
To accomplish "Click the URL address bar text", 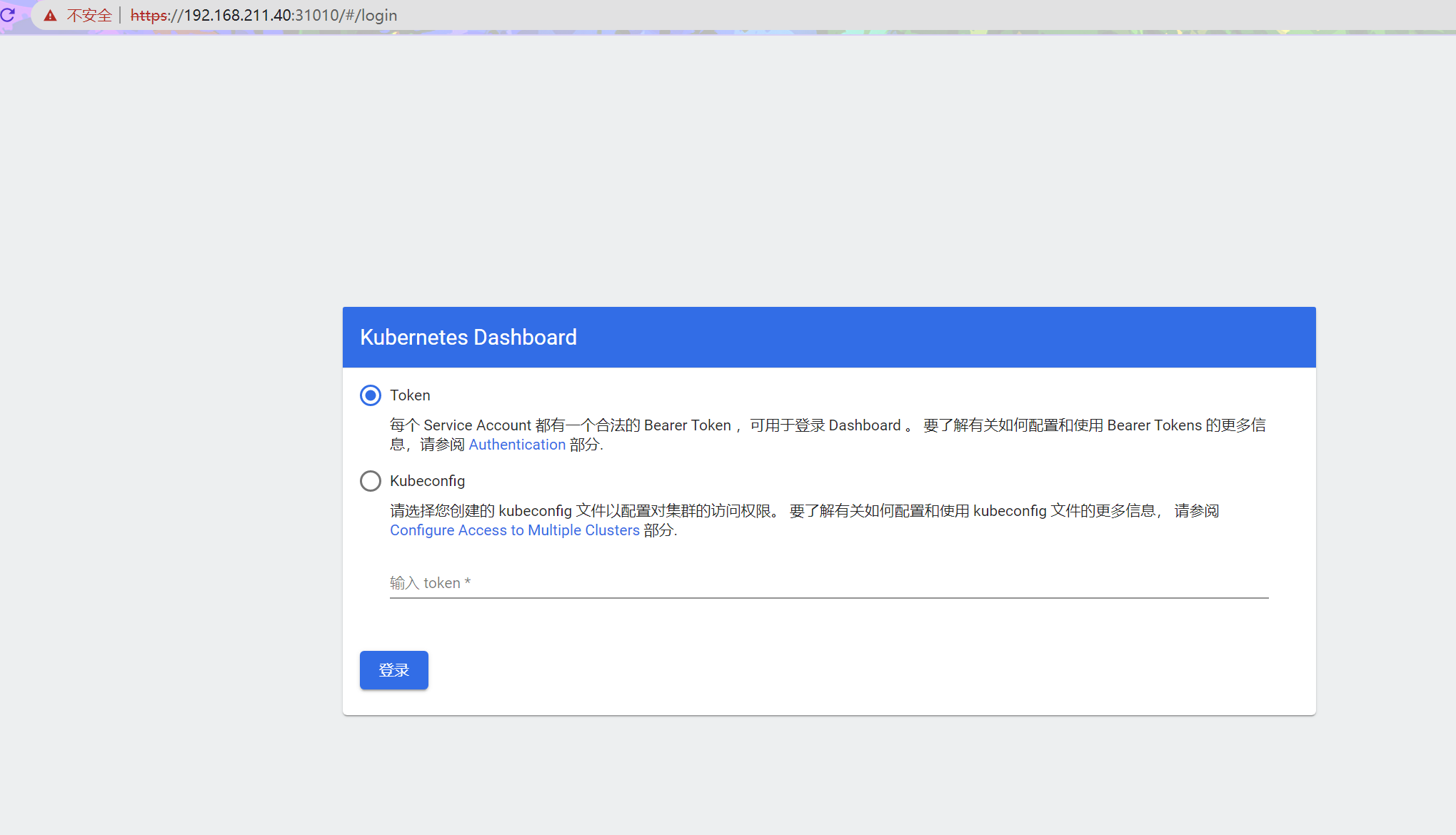I will (x=263, y=16).
